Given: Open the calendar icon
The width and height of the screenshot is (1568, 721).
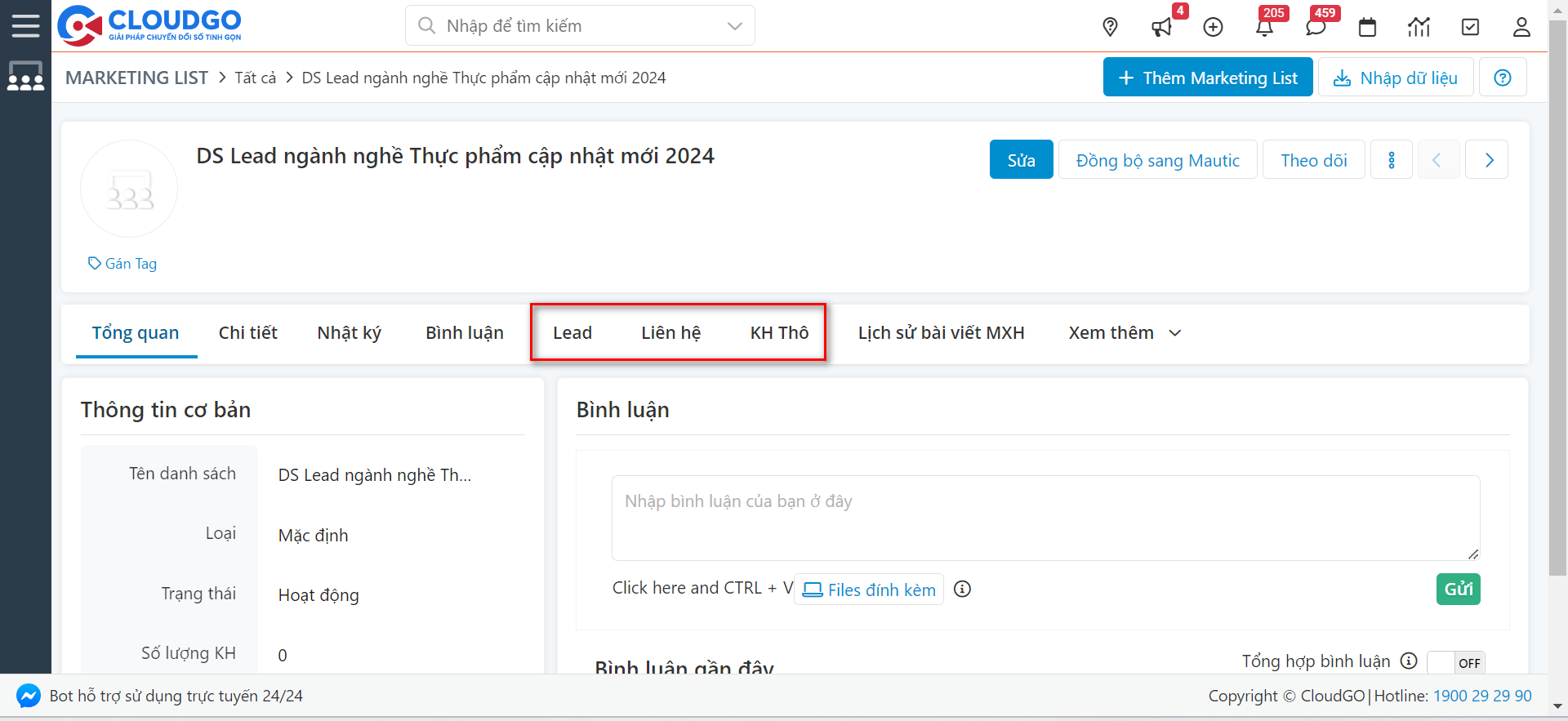Looking at the screenshot, I should click(x=1367, y=27).
